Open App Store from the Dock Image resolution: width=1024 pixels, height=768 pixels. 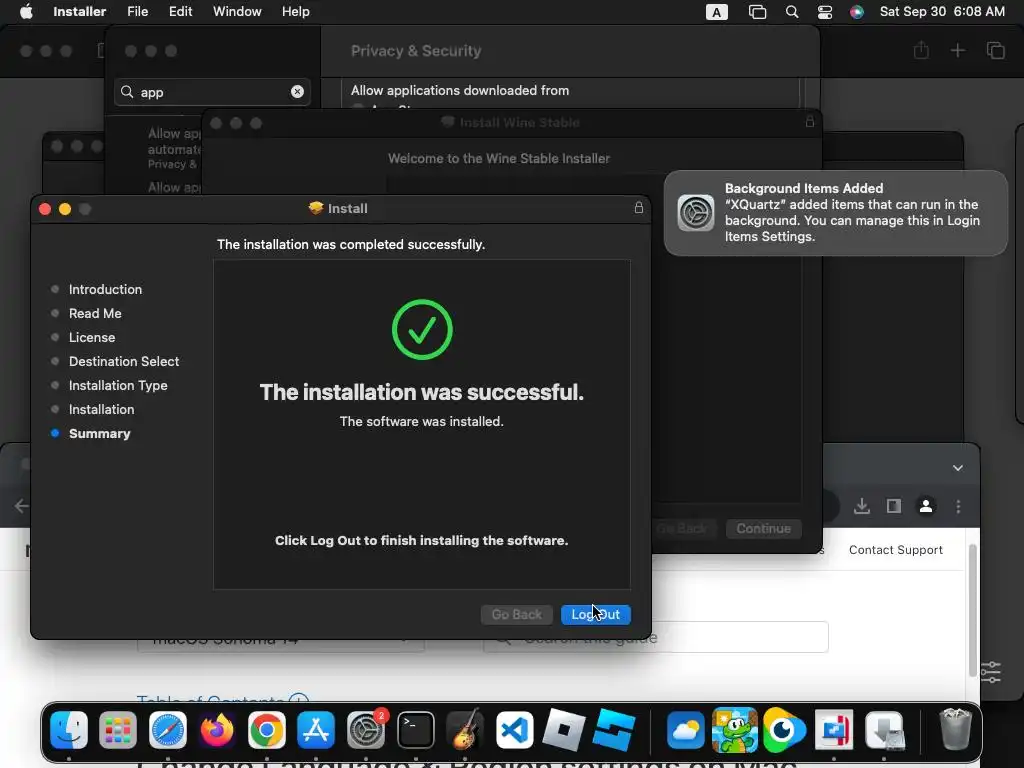click(316, 729)
